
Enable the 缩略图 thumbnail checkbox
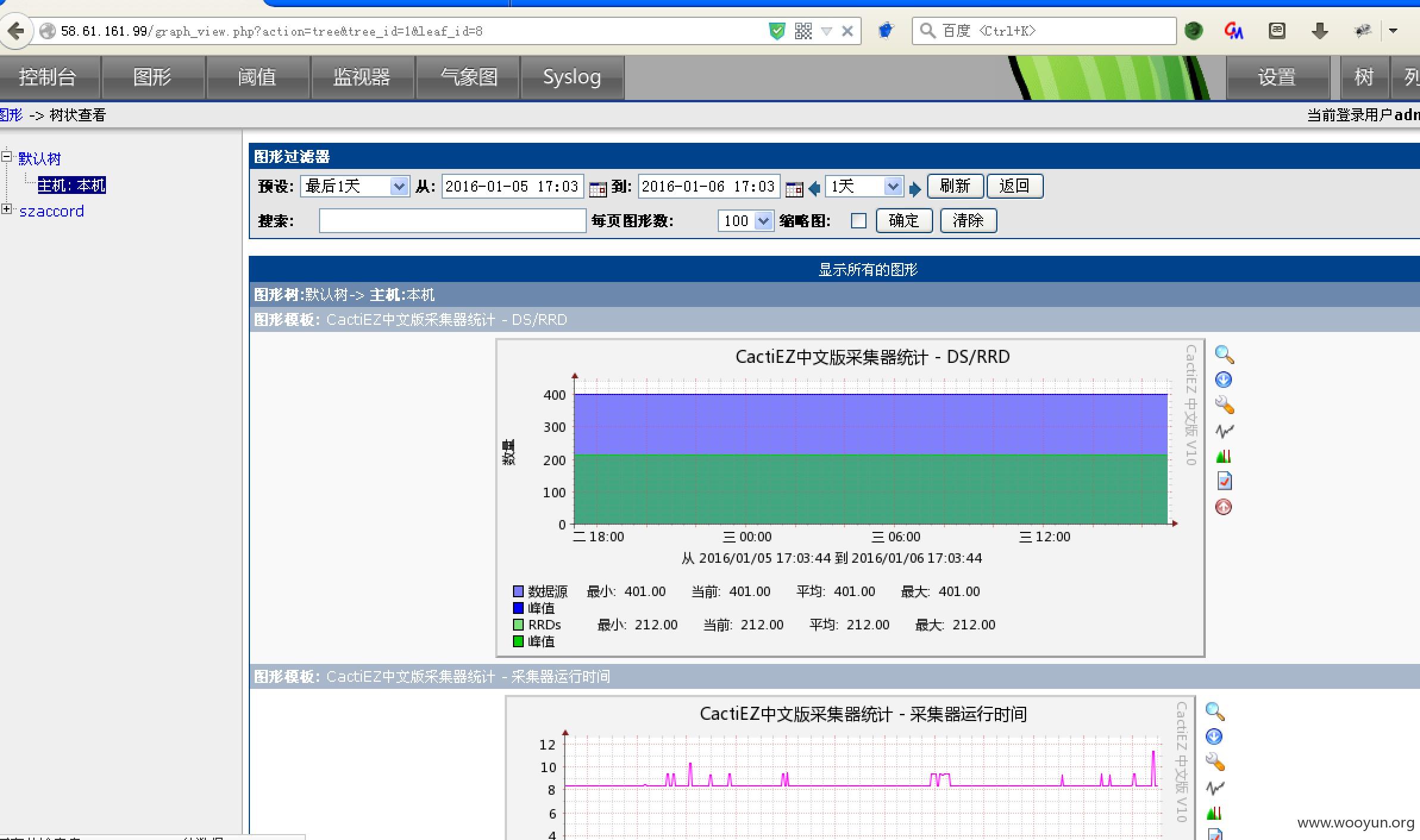tap(858, 221)
